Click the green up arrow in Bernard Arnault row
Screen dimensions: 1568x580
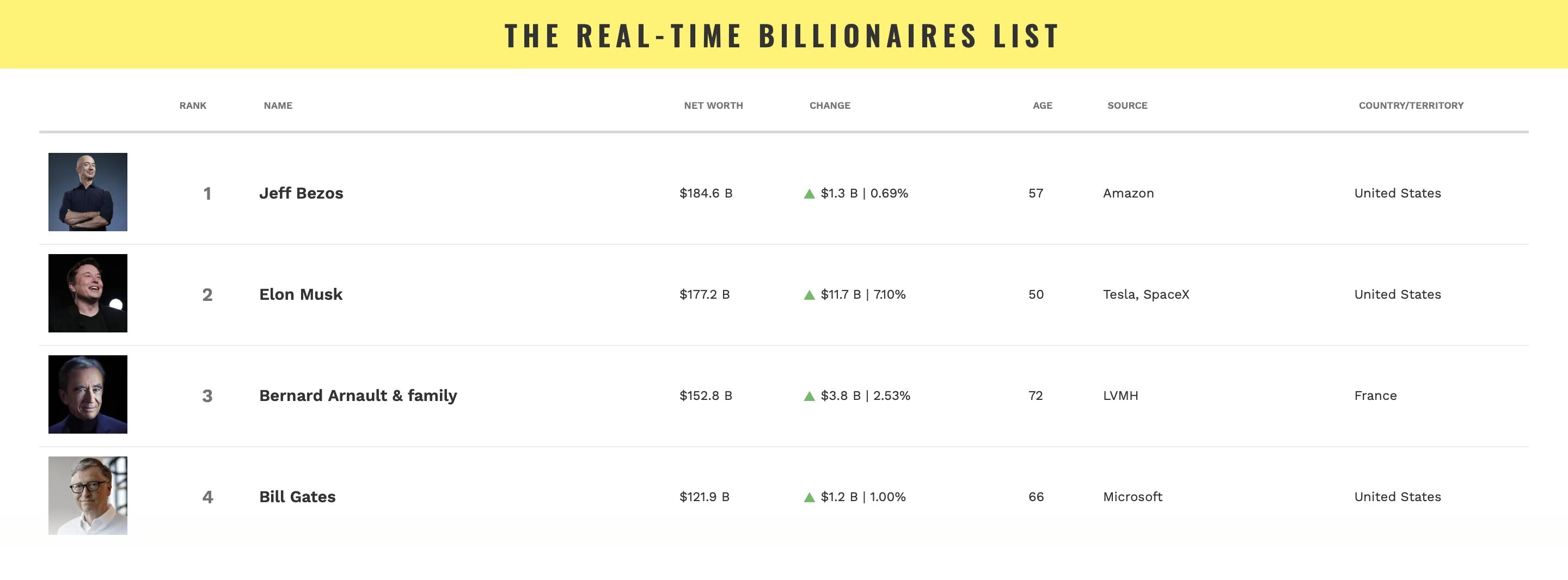tap(809, 396)
